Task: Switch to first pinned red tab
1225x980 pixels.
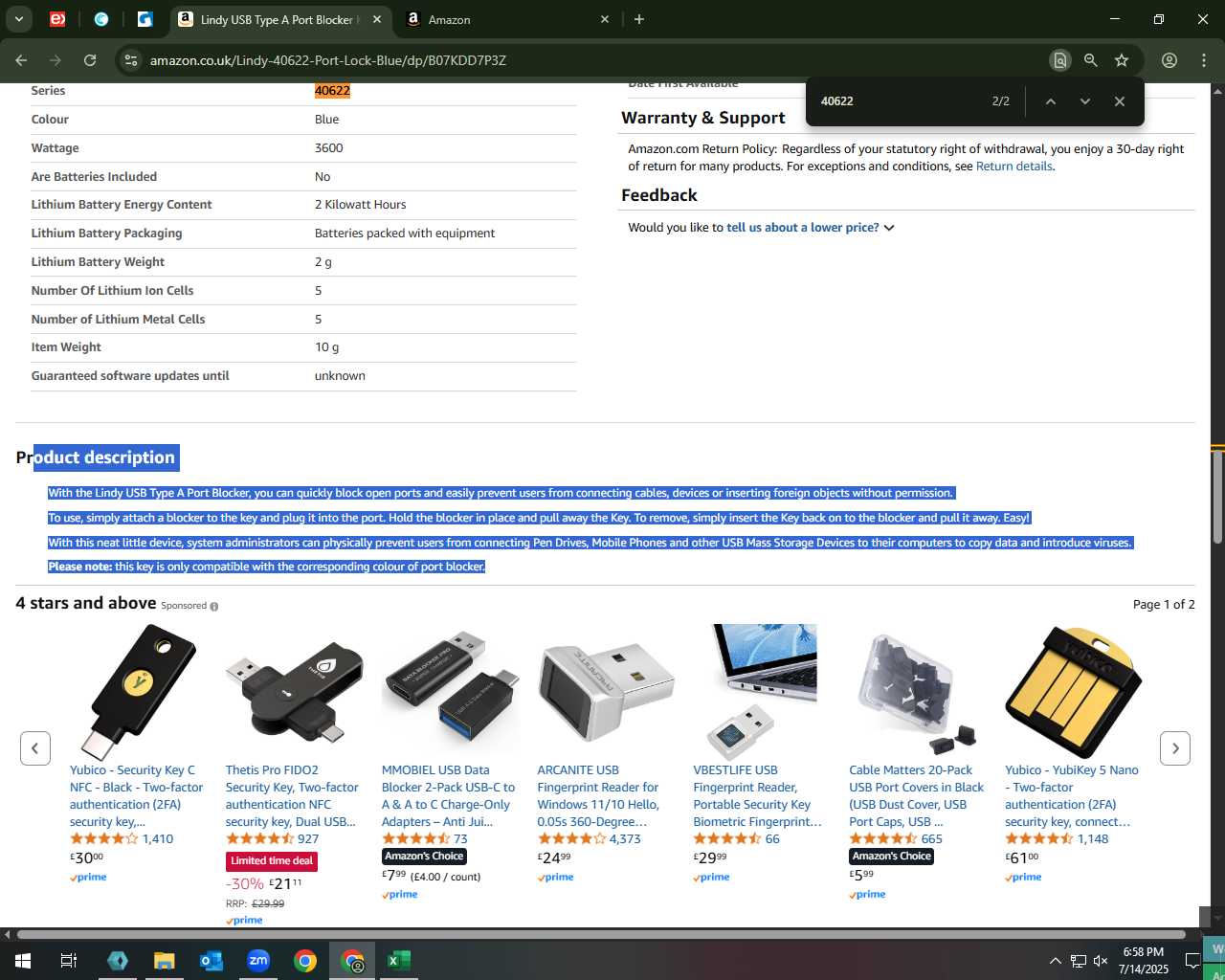Action: [57, 19]
